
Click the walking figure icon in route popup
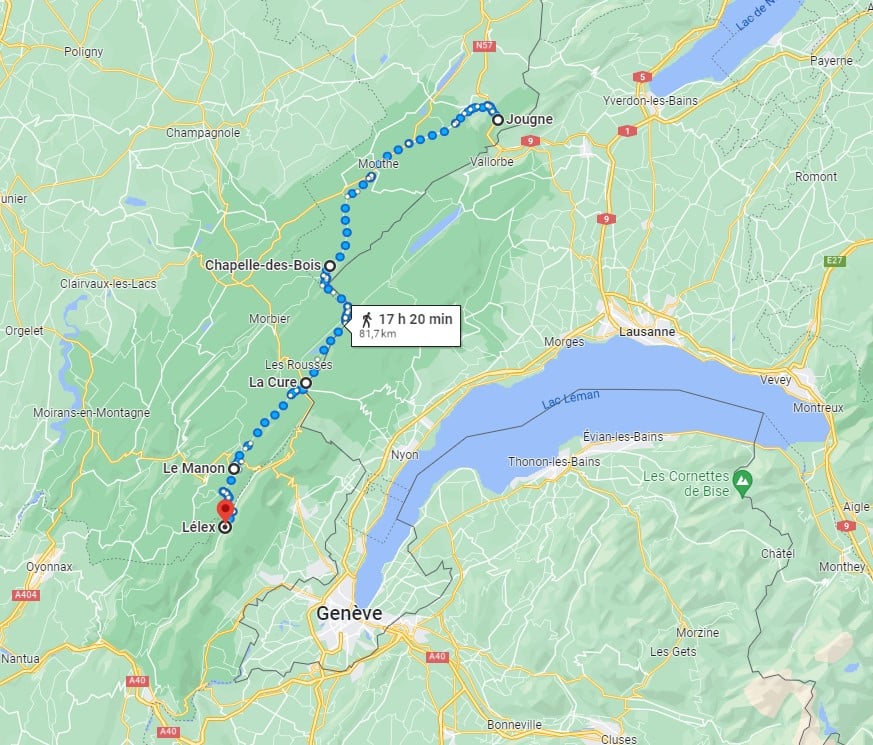[366, 319]
